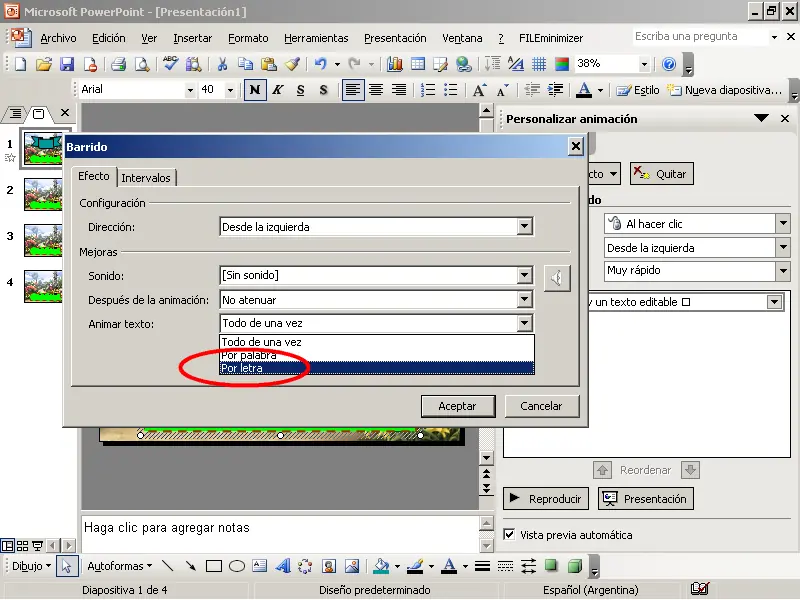This screenshot has height=600, width=800.
Task: Click the Save icon in the toolbar
Action: point(67,64)
